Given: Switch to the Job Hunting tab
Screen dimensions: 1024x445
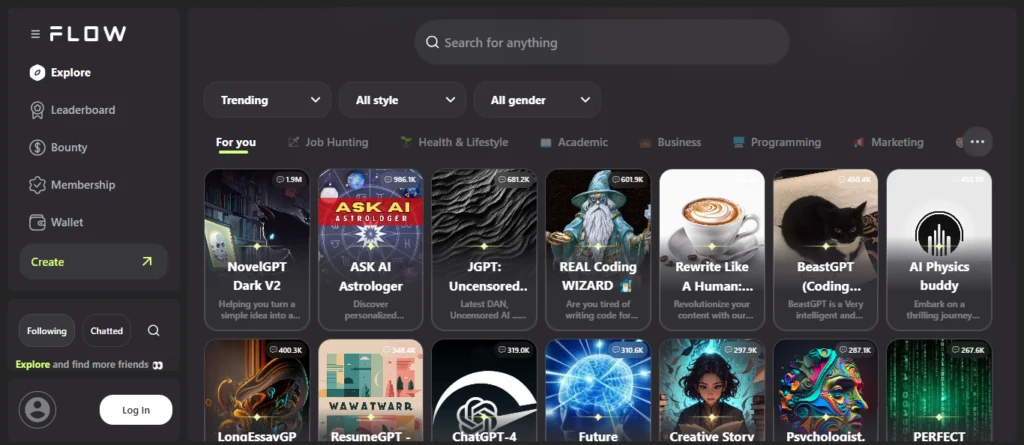Looking at the screenshot, I should click(x=328, y=142).
